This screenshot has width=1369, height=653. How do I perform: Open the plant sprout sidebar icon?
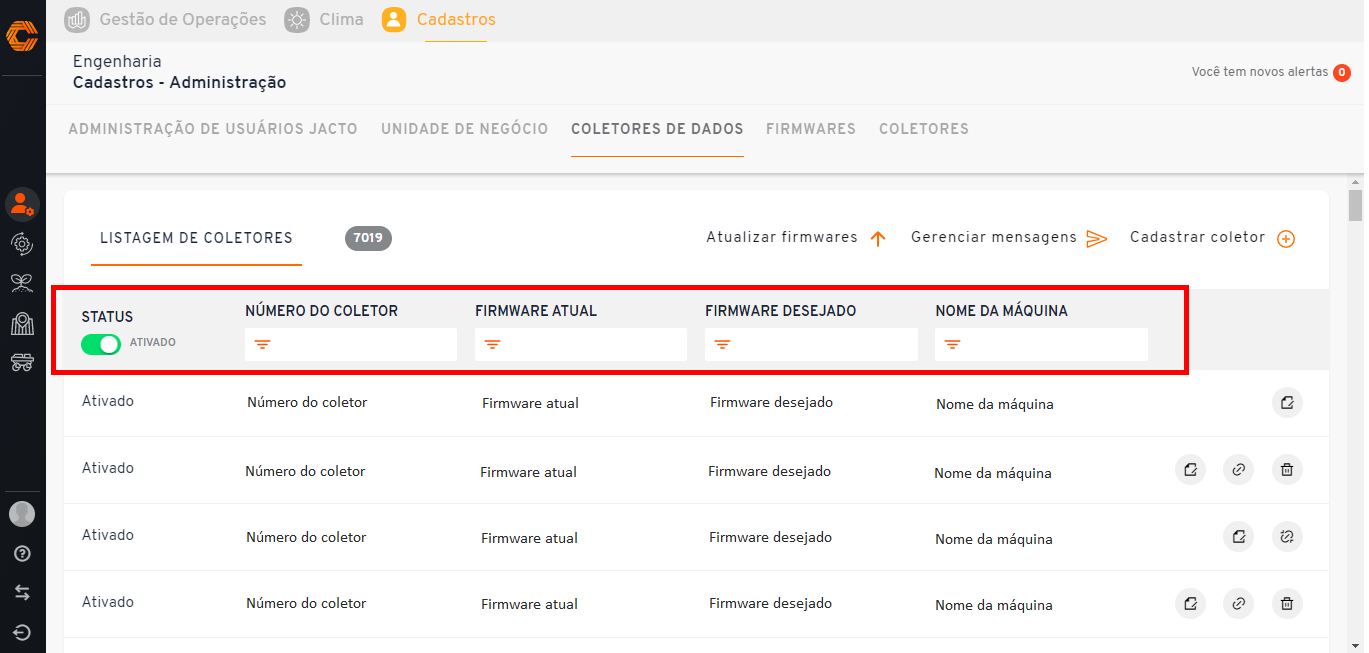tap(22, 283)
